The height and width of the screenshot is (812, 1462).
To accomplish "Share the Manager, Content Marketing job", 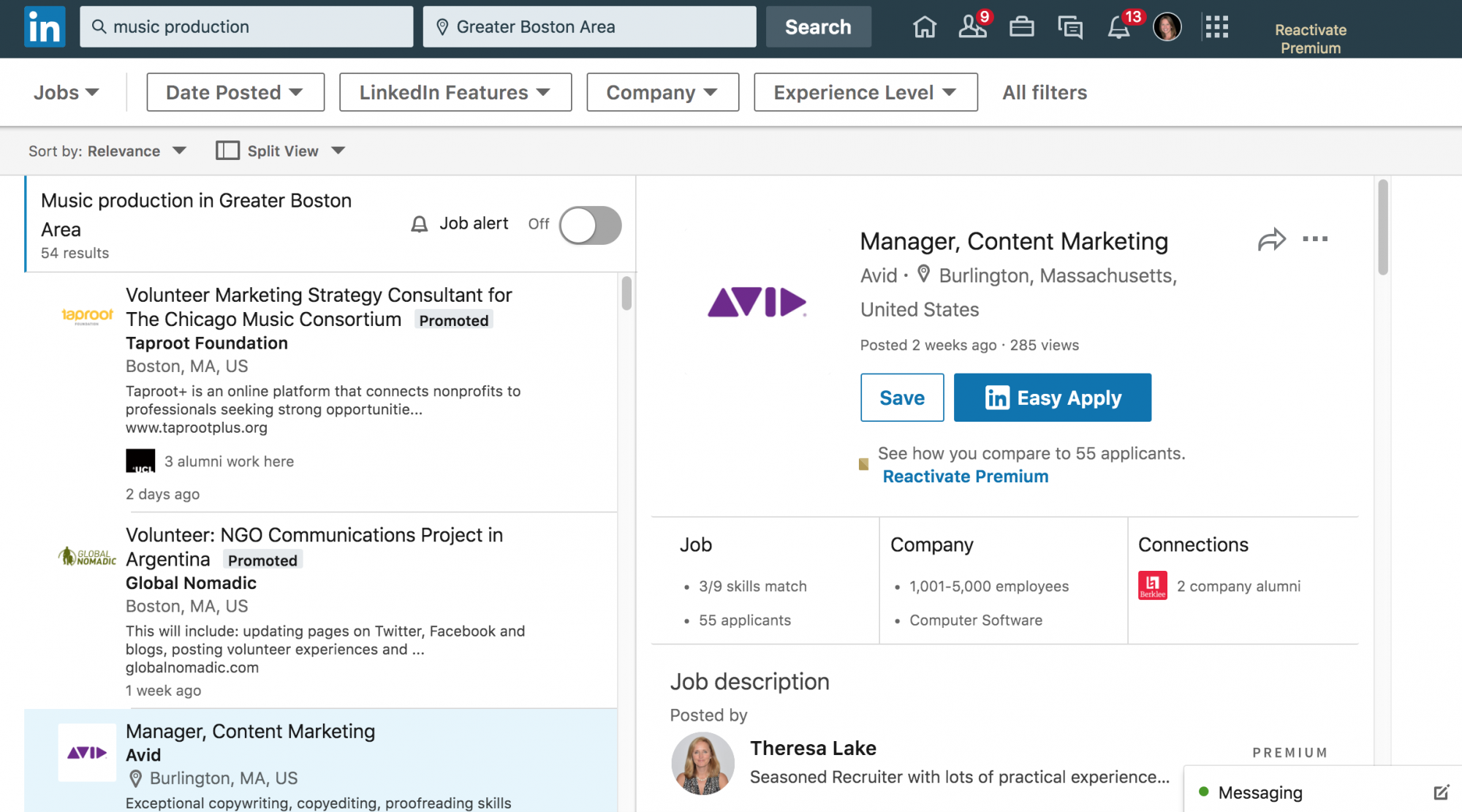I will pyautogui.click(x=1271, y=240).
